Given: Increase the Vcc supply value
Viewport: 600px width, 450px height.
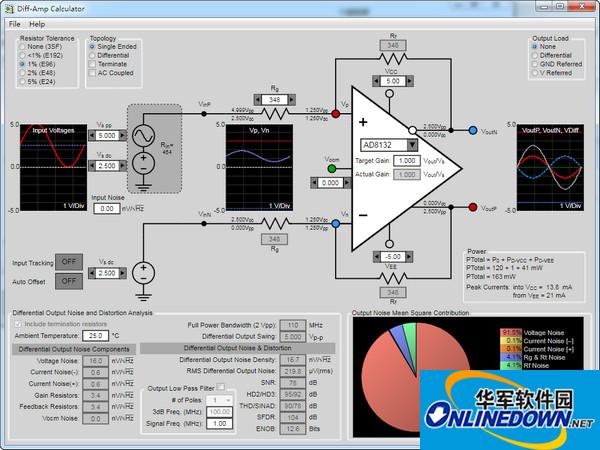Looking at the screenshot, I should 410,81.
